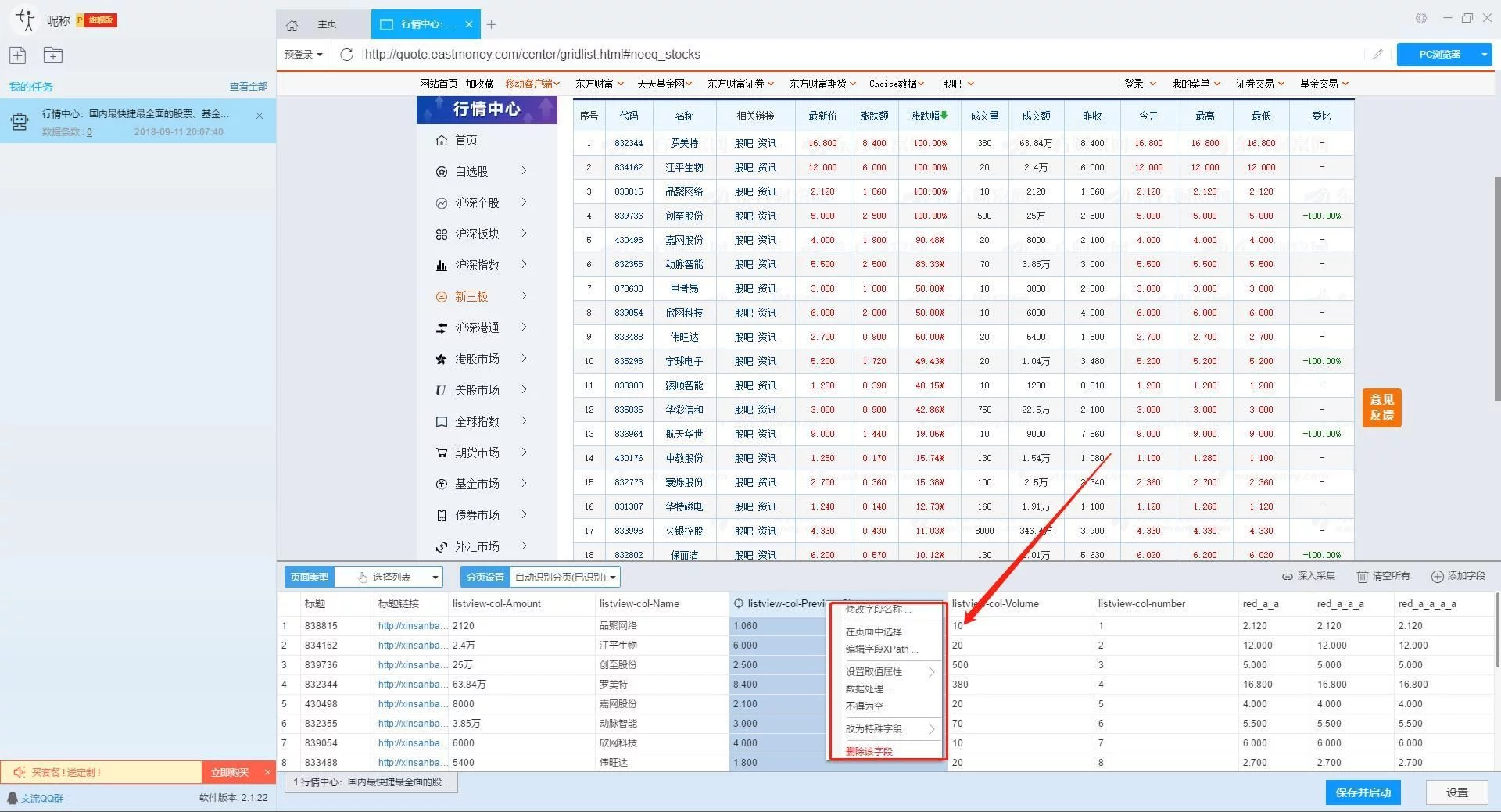Close the 行情中心 browser tab
The height and width of the screenshot is (812, 1501).
(469, 24)
